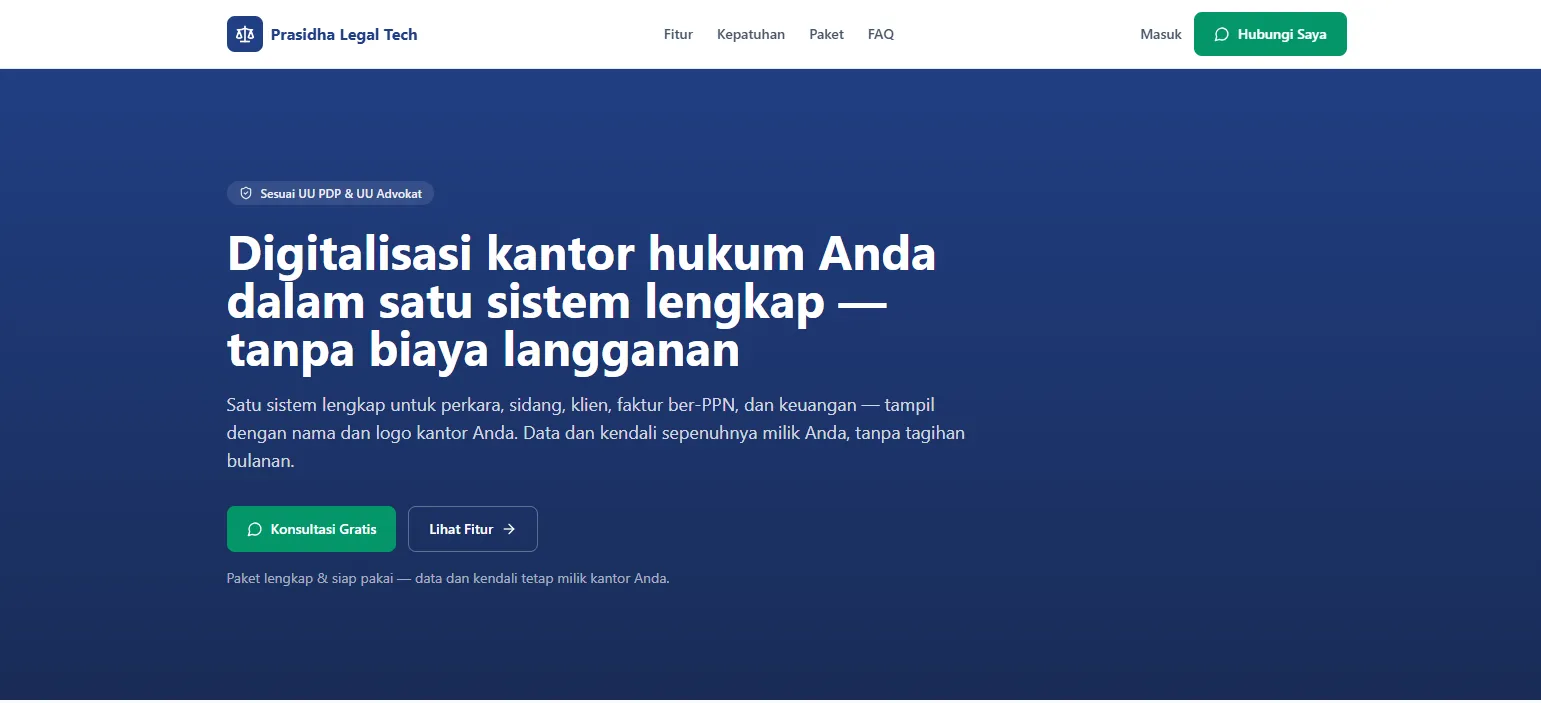Click the paragraph starting 'Satu sistem lengkap untuk perkara'
This screenshot has height=703, width=1541.
tap(596, 433)
